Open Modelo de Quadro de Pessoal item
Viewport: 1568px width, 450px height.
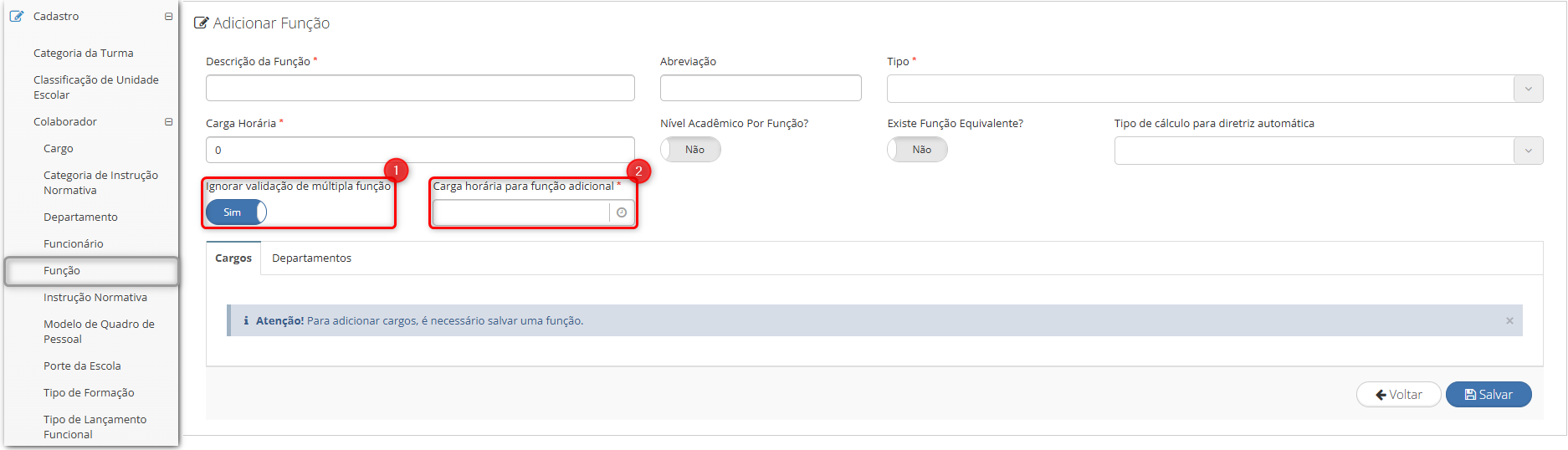coord(99,331)
